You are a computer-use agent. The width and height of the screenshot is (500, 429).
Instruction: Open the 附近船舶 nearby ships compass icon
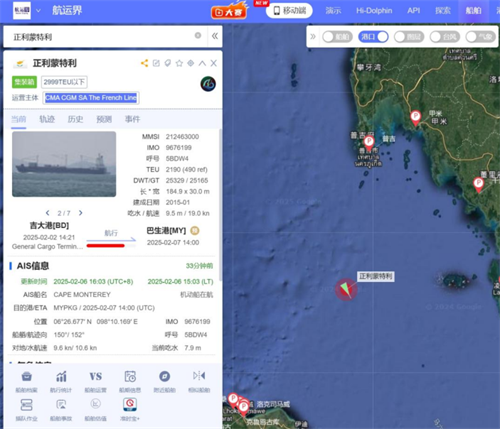165,377
